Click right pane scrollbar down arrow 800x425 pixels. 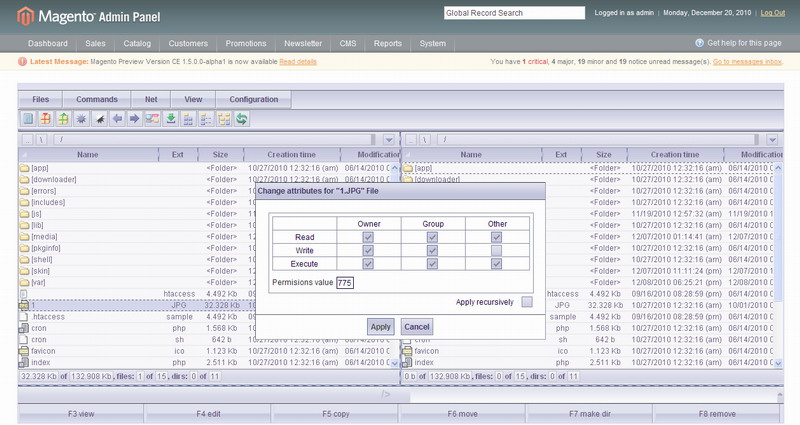(x=778, y=363)
